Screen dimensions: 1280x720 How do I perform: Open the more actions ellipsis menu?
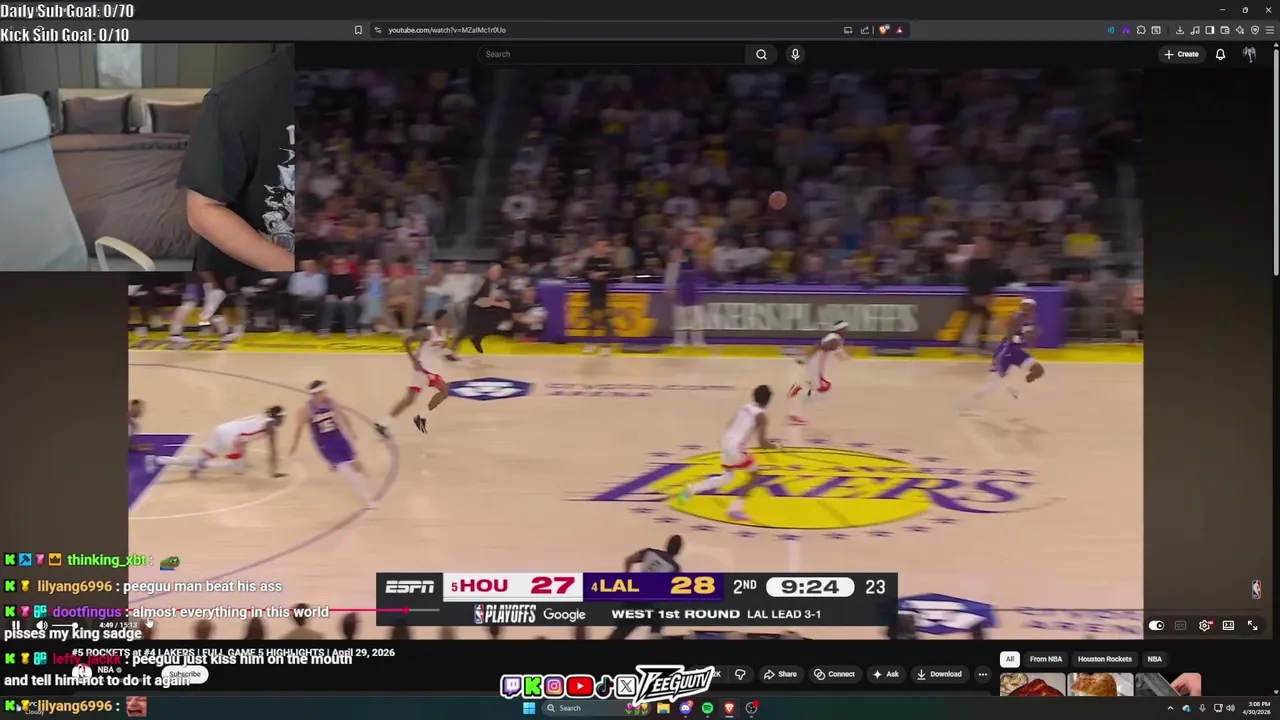(983, 674)
